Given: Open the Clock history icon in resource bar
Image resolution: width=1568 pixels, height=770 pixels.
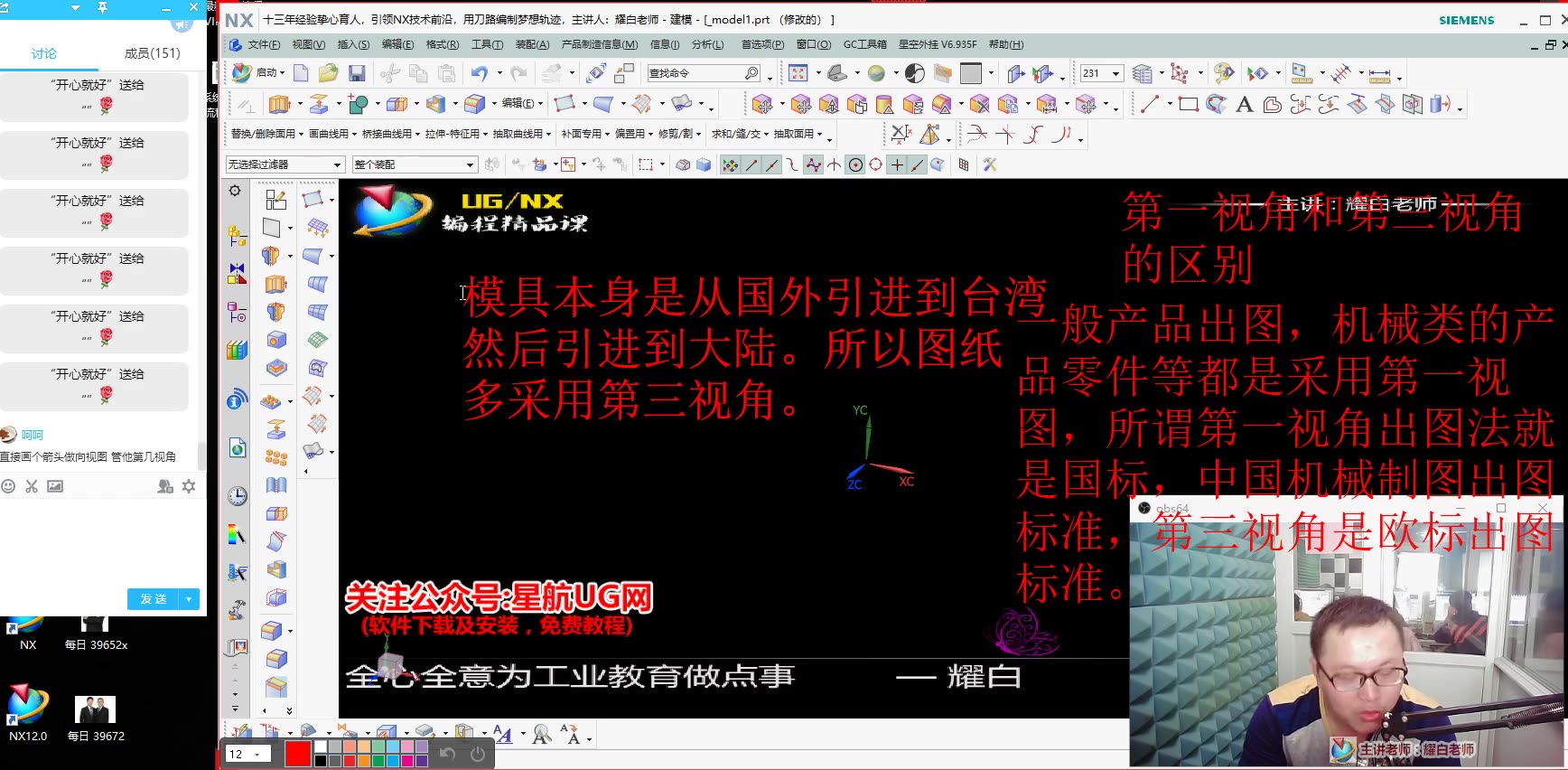Looking at the screenshot, I should (x=237, y=495).
